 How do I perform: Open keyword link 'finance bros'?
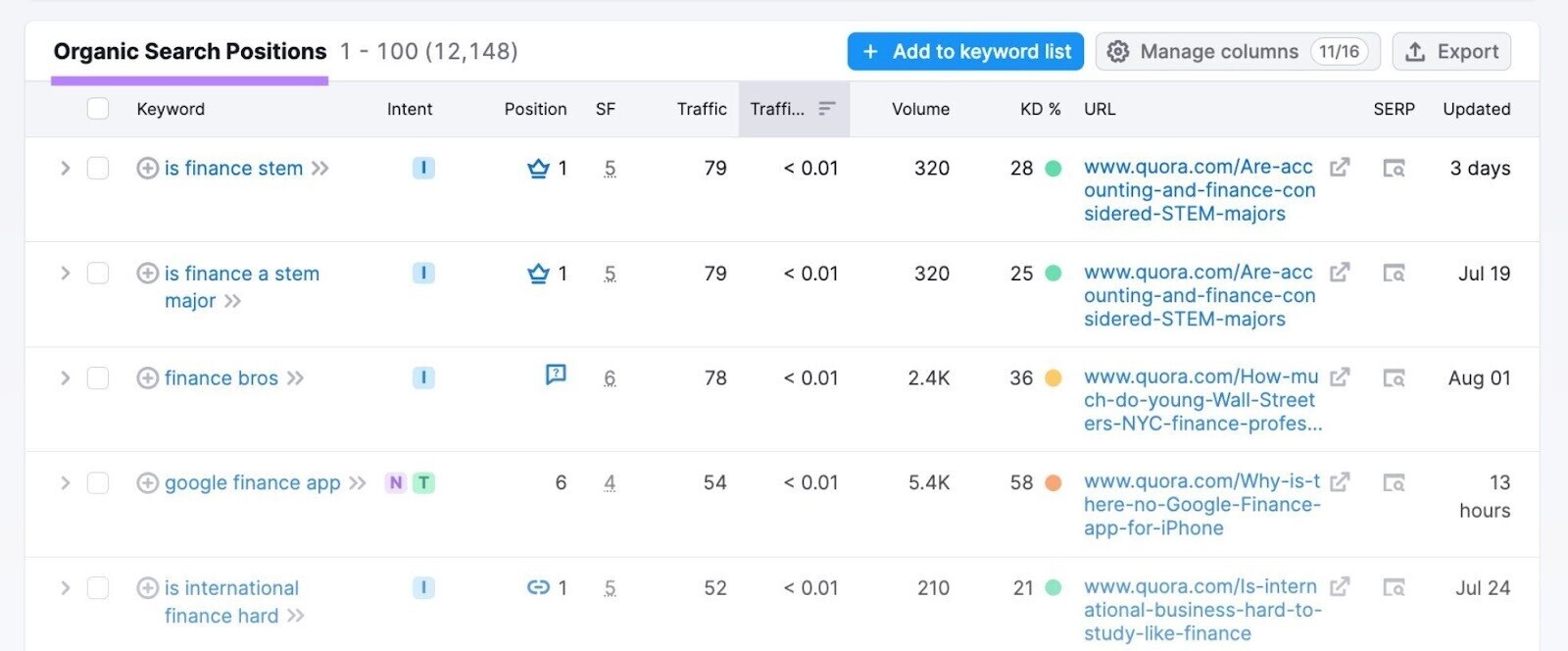coord(221,378)
